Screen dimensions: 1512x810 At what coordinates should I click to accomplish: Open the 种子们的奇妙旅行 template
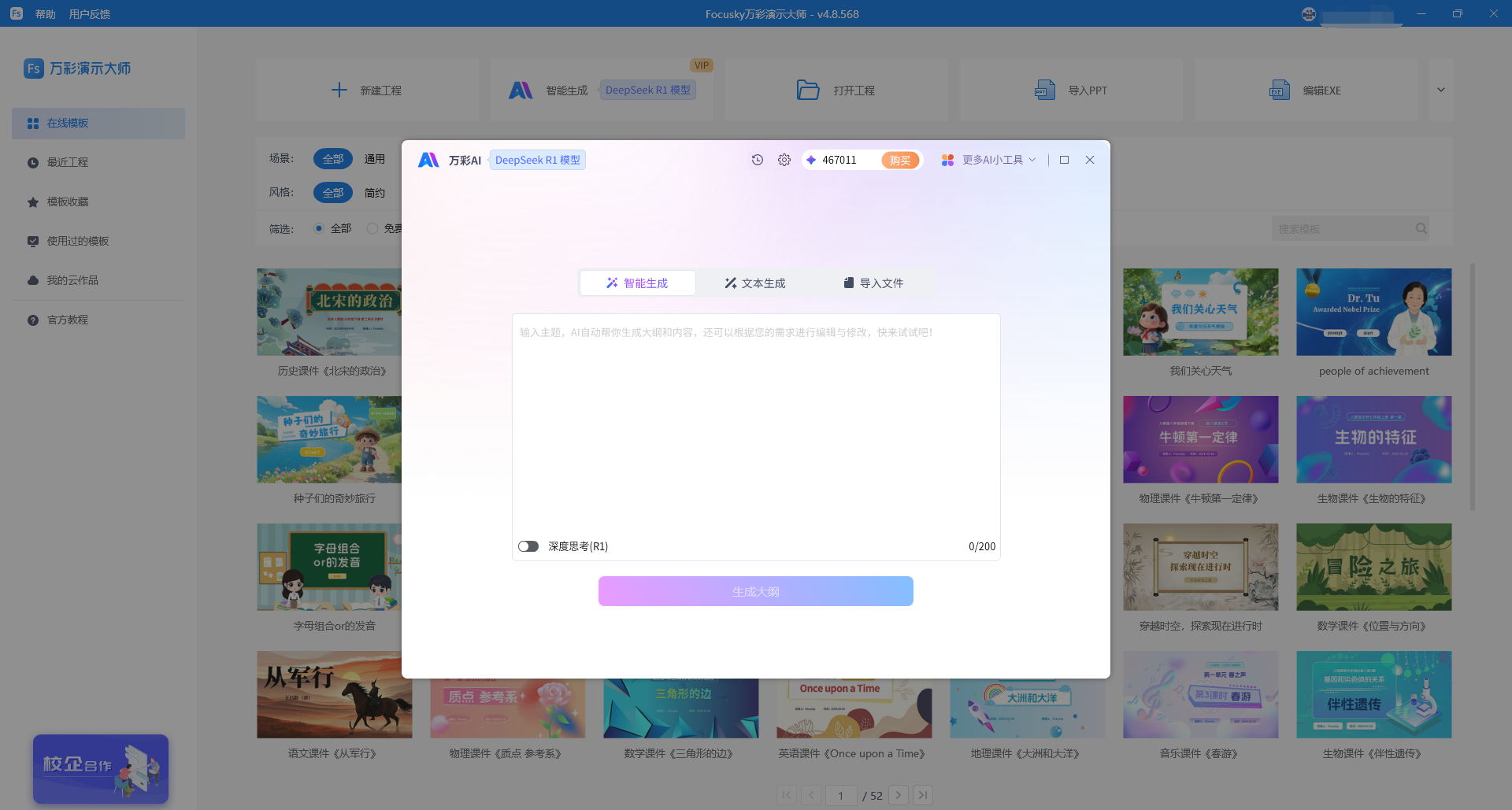point(329,439)
